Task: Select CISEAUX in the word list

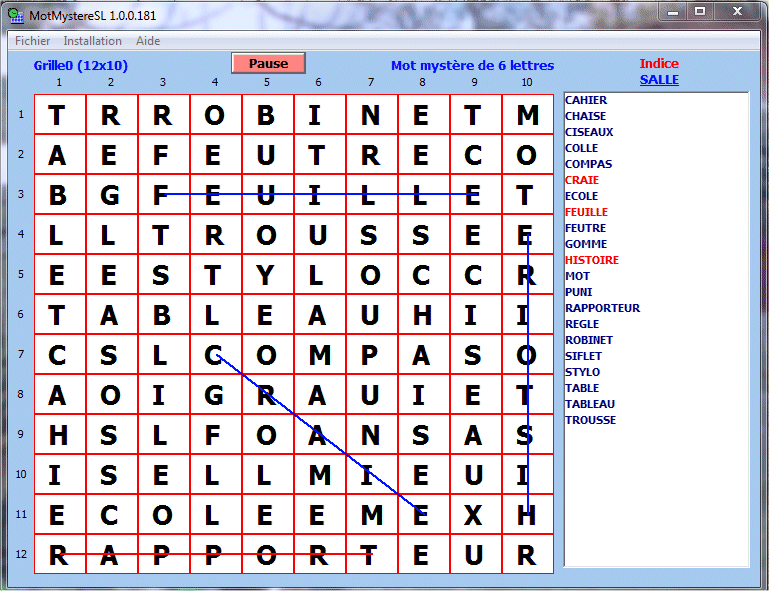Action: click(589, 132)
